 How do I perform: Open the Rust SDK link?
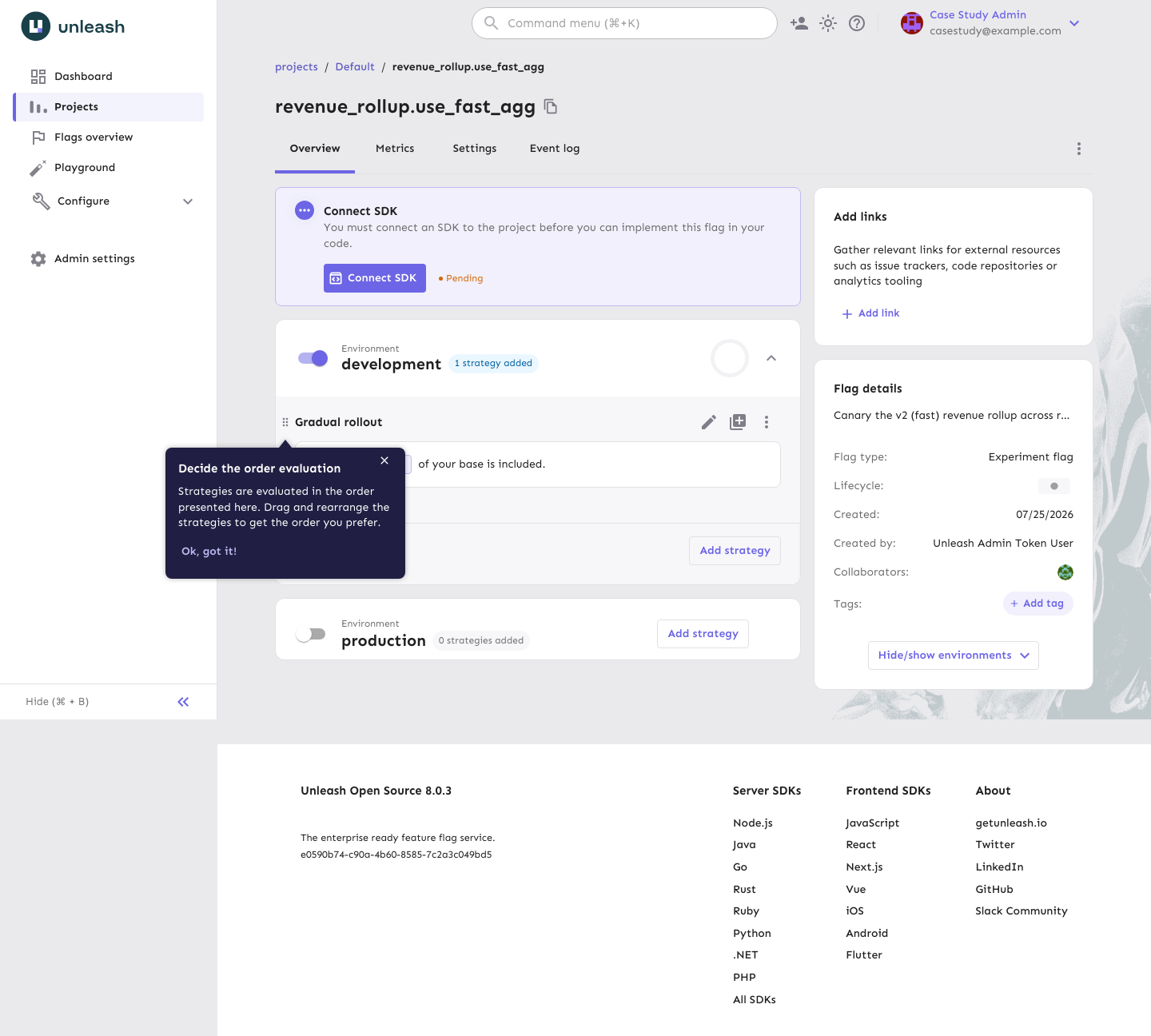coord(744,890)
